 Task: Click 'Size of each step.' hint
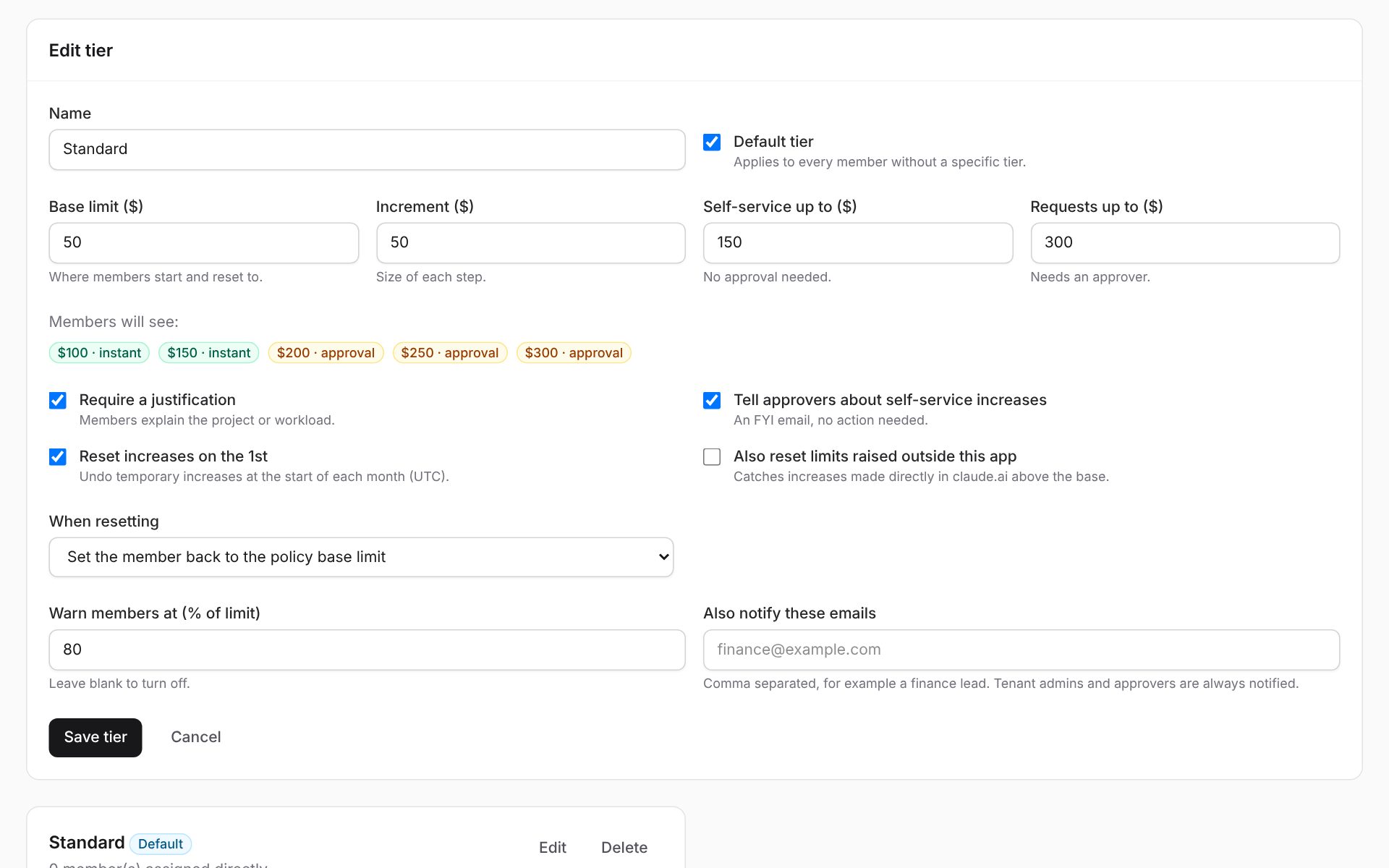pyautogui.click(x=431, y=277)
